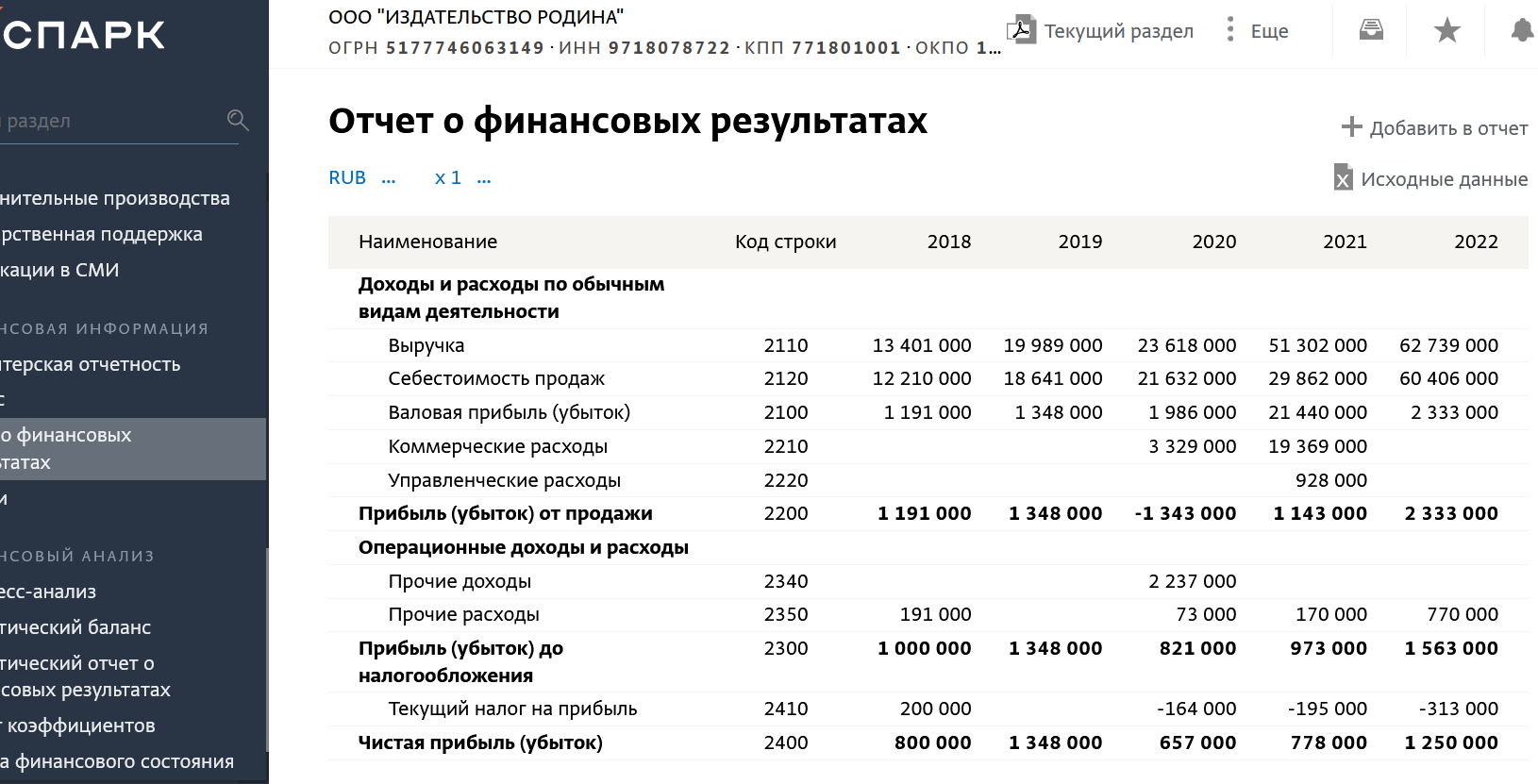This screenshot has width=1538, height=784.
Task: Click the printer icon in header
Action: (1371, 30)
